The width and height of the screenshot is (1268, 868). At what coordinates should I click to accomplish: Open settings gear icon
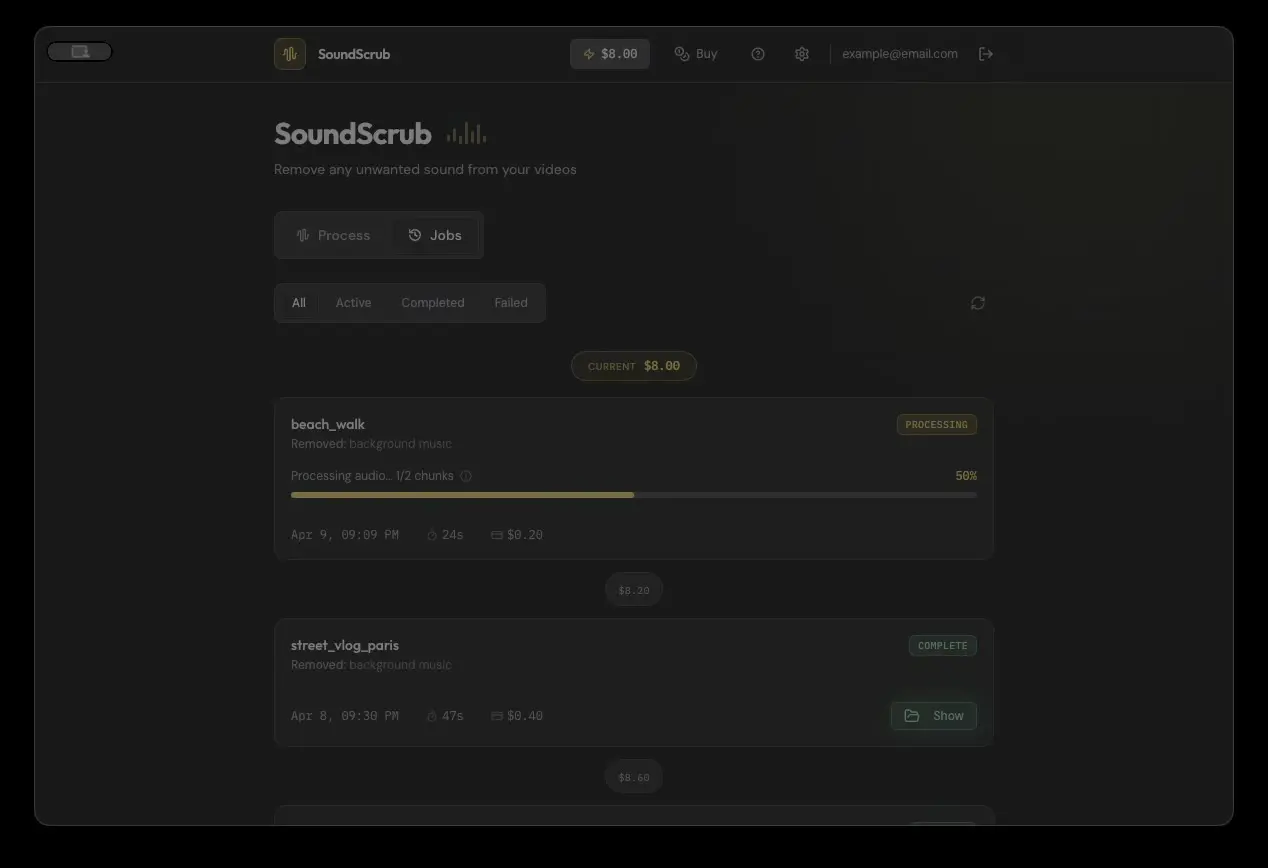tap(802, 54)
